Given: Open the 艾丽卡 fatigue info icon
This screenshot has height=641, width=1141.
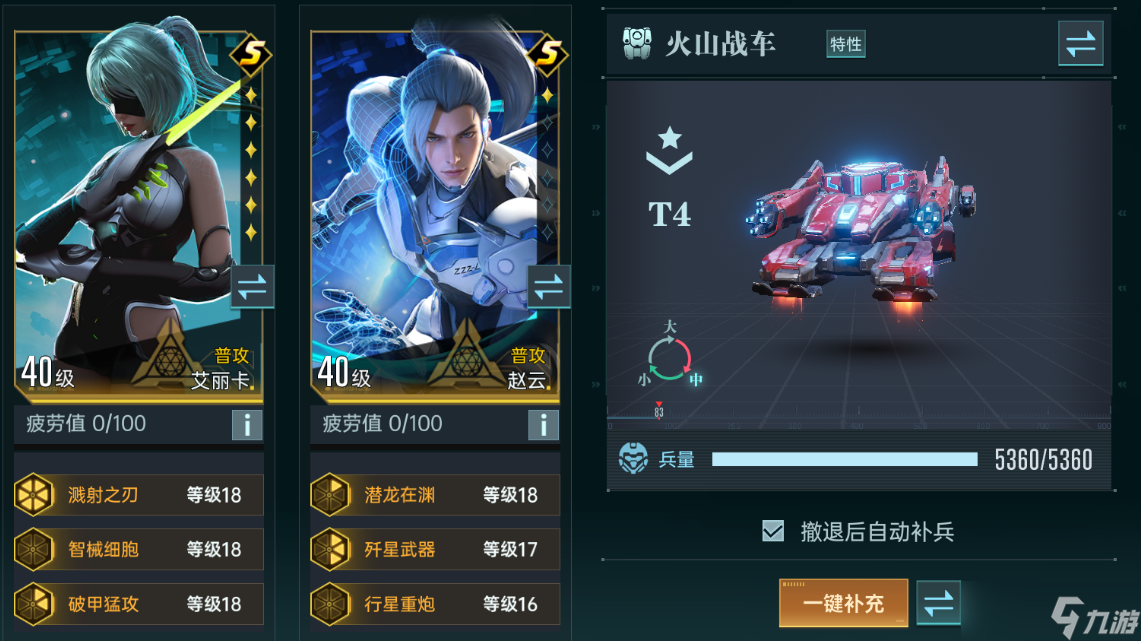Looking at the screenshot, I should pyautogui.click(x=247, y=425).
